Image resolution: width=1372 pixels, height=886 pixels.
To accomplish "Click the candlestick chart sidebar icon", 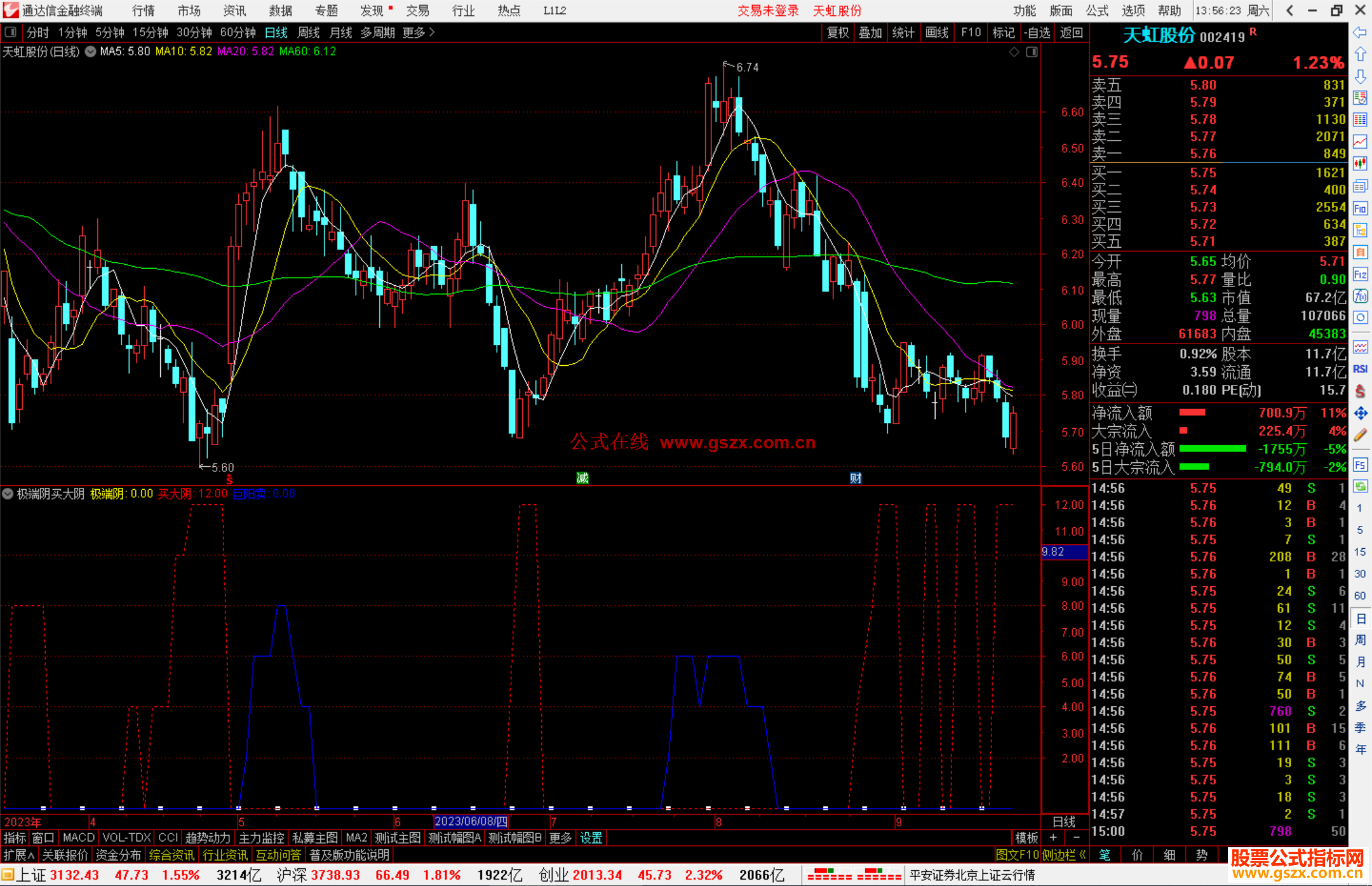I will (x=1360, y=163).
